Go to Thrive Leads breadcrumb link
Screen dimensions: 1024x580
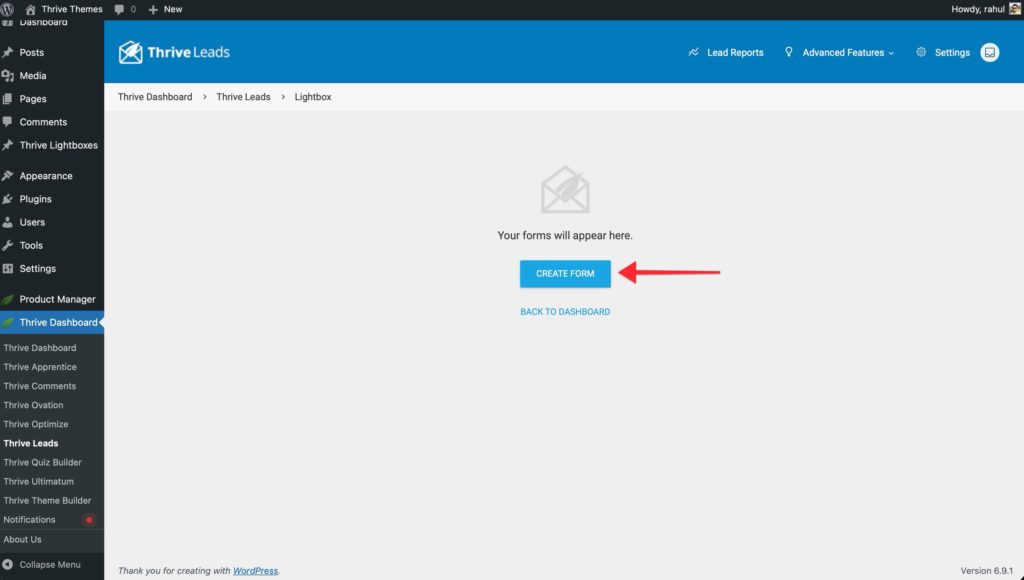coord(243,97)
